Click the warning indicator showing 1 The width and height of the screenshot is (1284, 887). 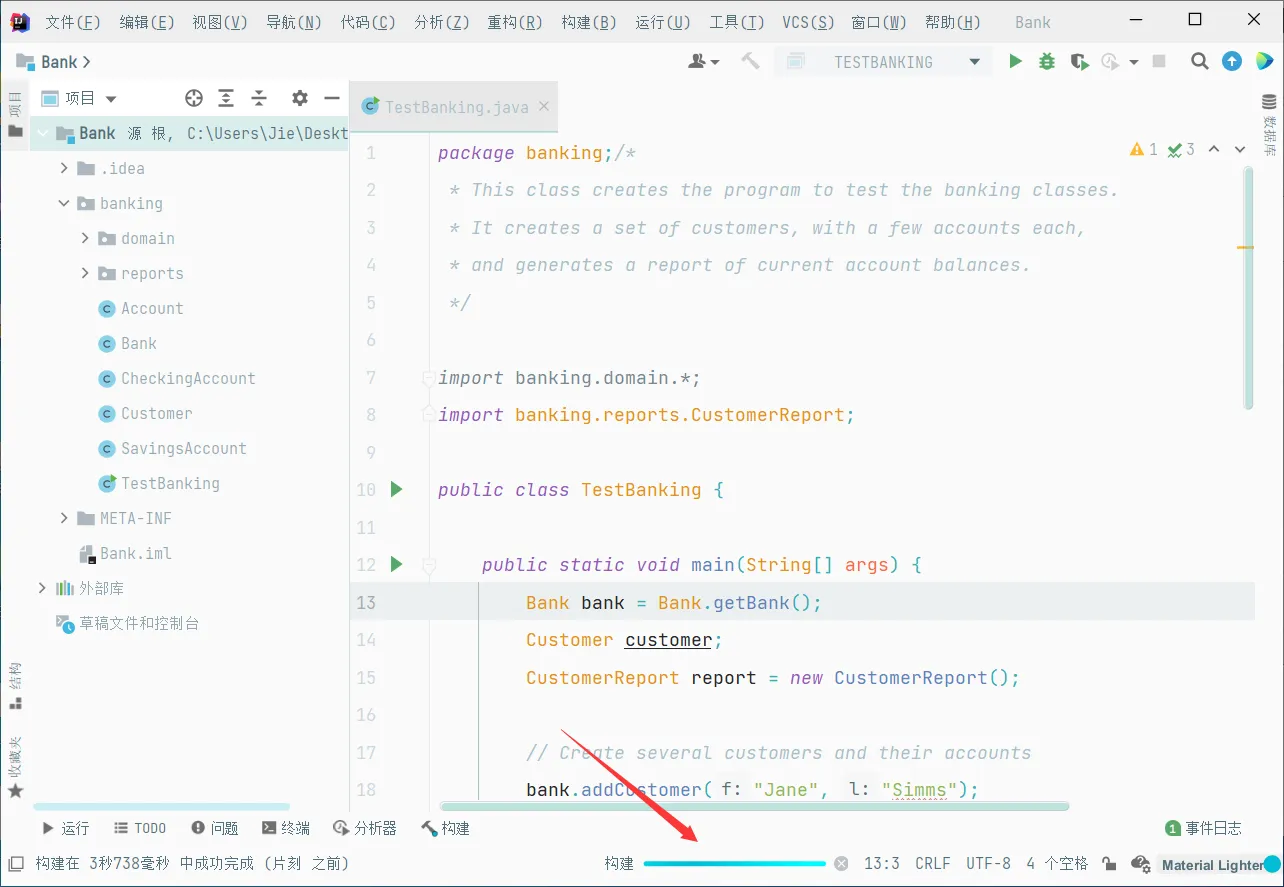pos(1144,149)
